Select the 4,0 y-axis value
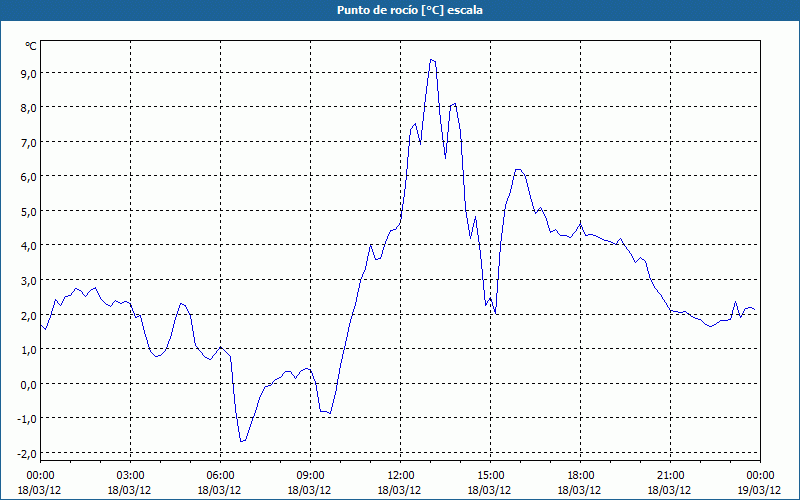The width and height of the screenshot is (800, 500). [29, 246]
